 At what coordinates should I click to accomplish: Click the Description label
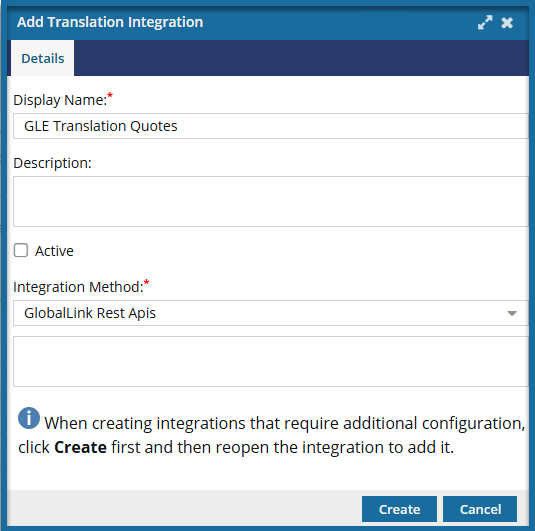pos(53,163)
